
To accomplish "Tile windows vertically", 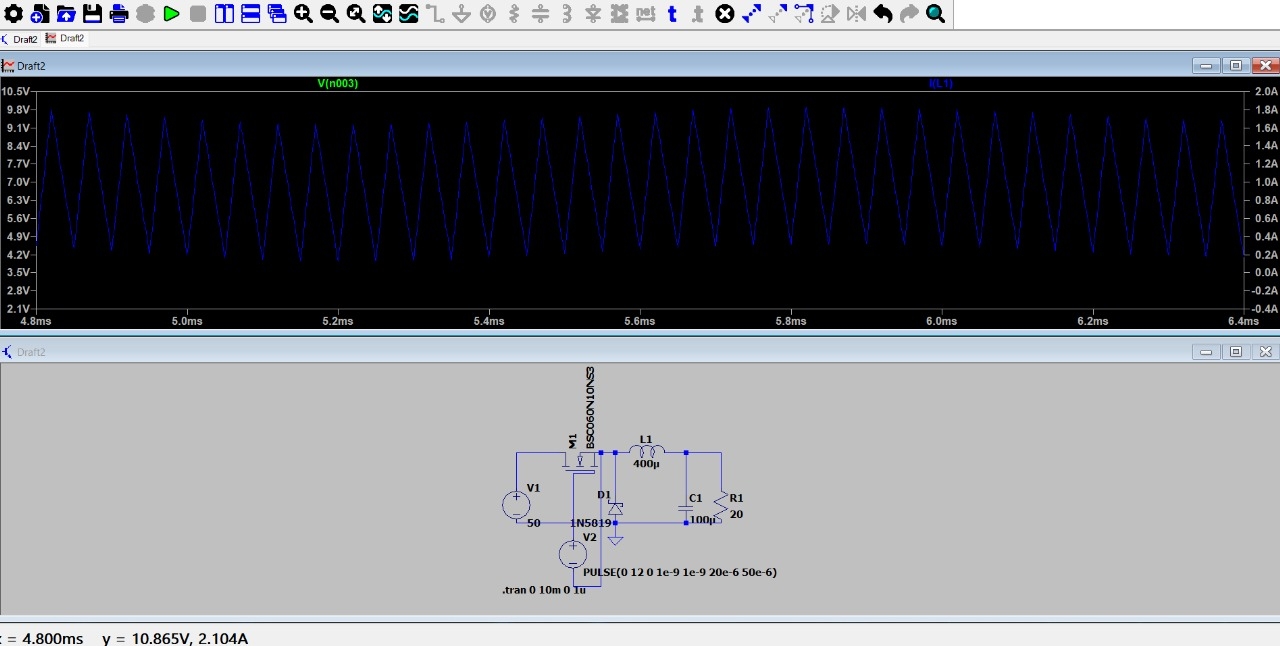I will pos(224,14).
